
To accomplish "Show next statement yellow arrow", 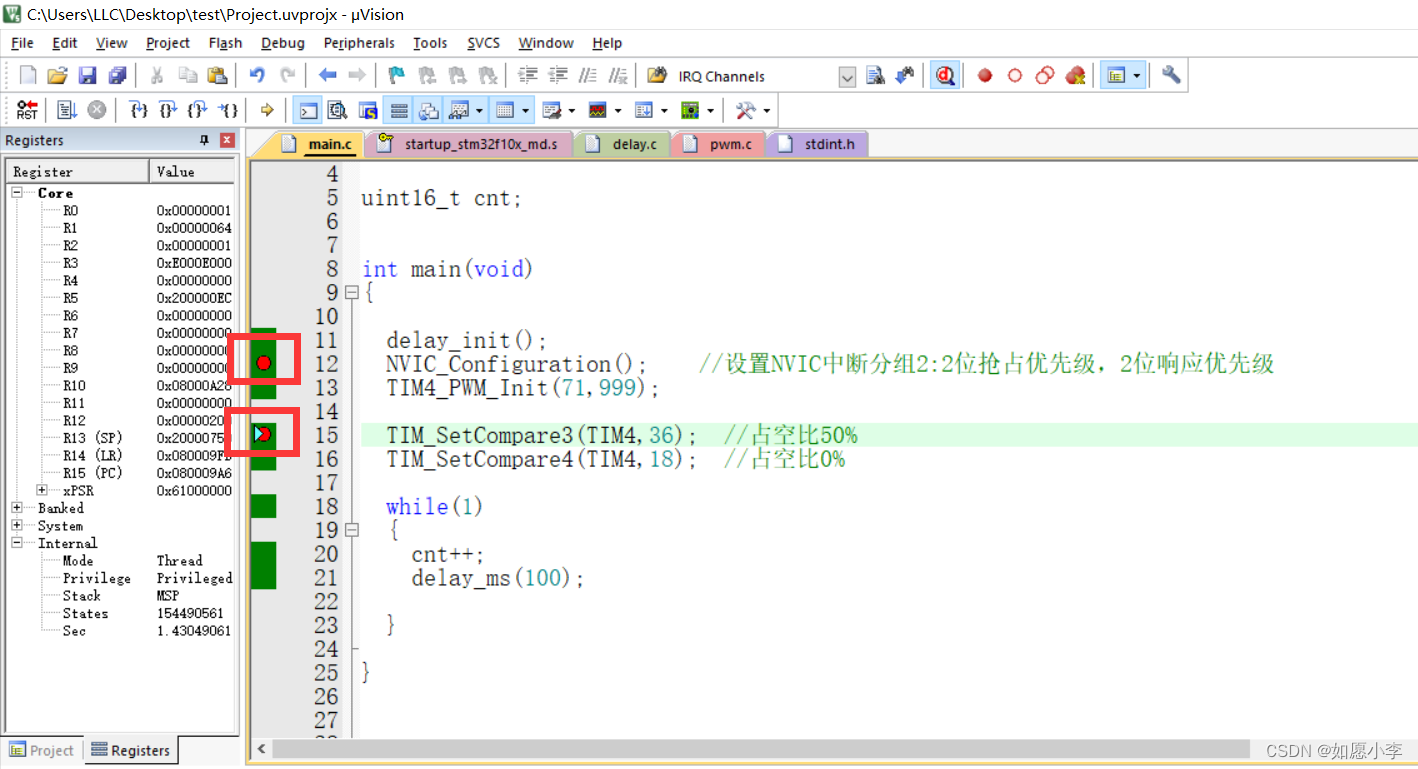I will (x=267, y=110).
